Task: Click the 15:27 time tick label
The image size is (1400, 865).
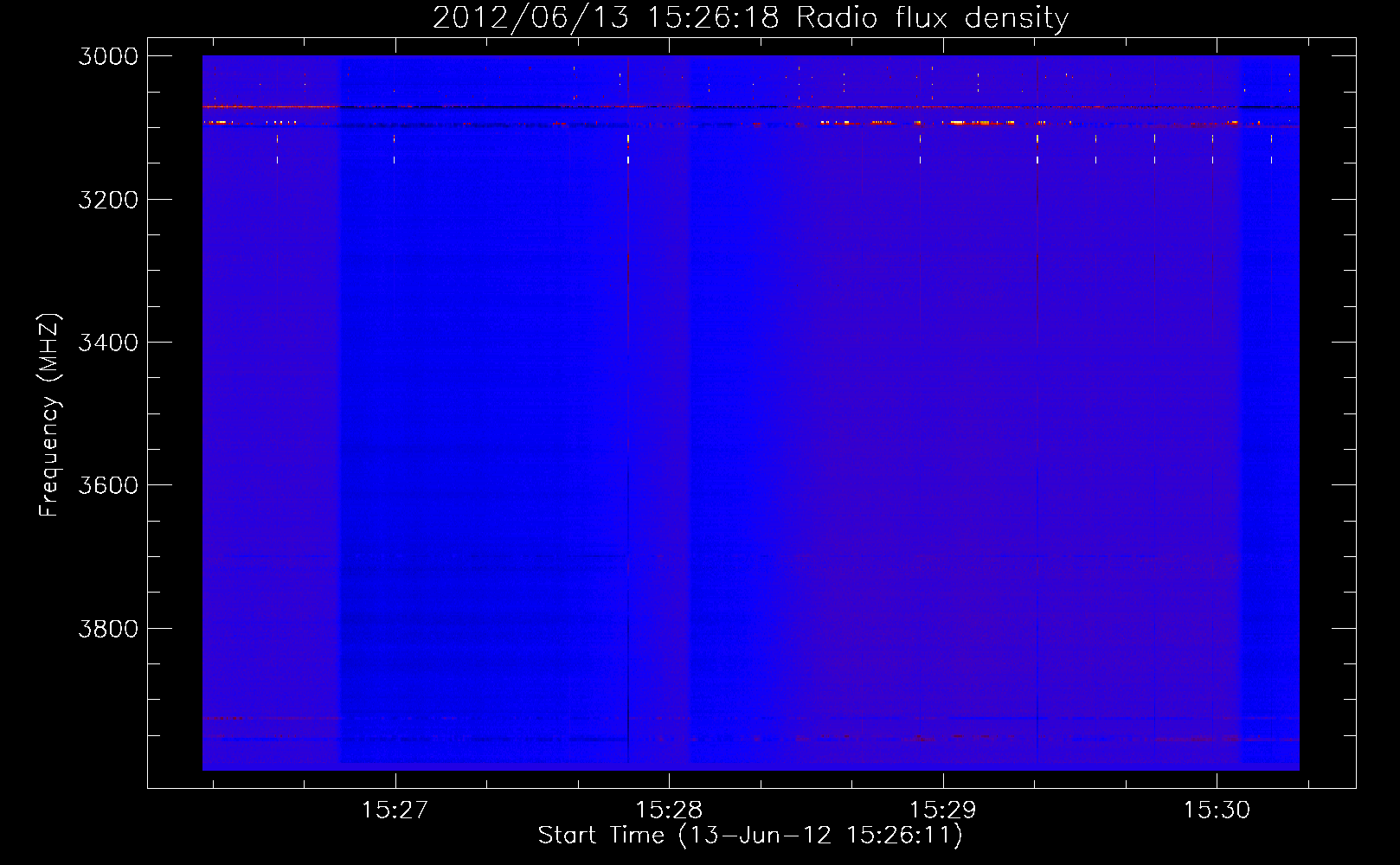Action: (x=395, y=811)
